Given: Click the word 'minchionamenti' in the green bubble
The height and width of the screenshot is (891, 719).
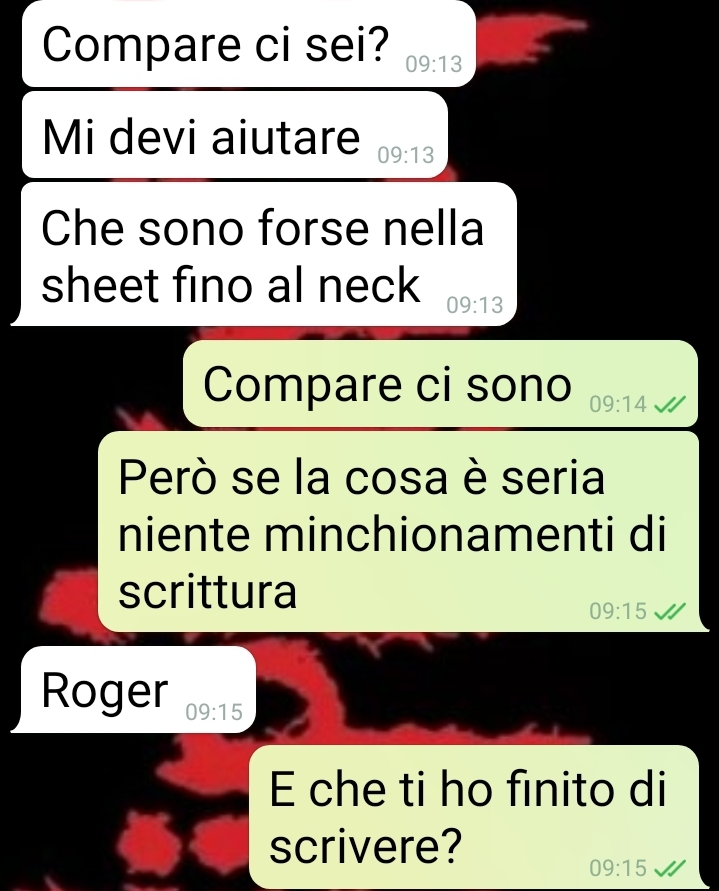Looking at the screenshot, I should click(439, 534).
